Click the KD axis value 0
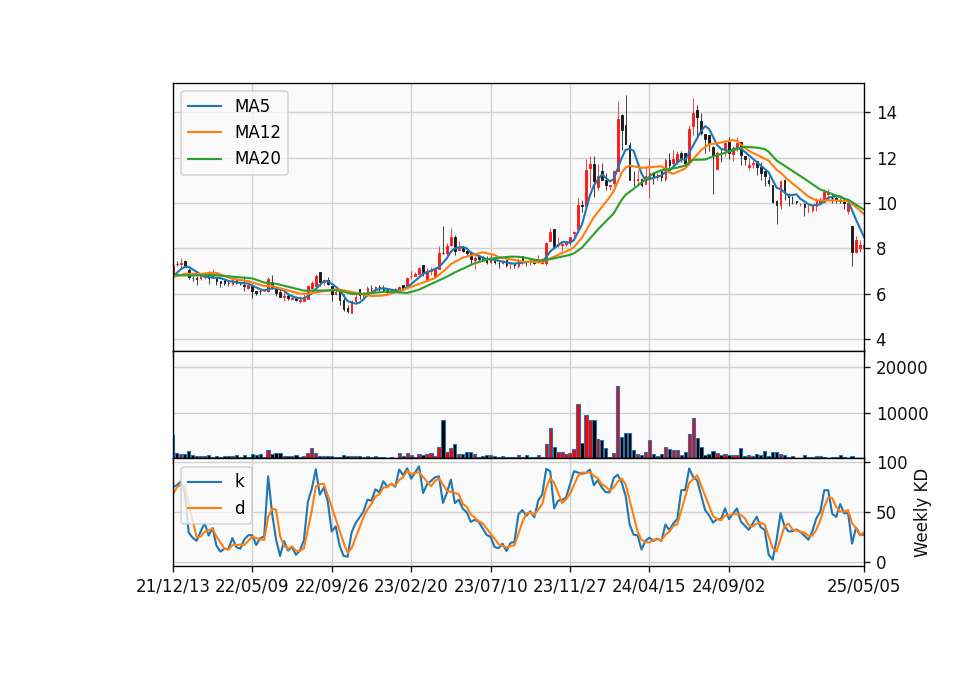 coord(882,563)
